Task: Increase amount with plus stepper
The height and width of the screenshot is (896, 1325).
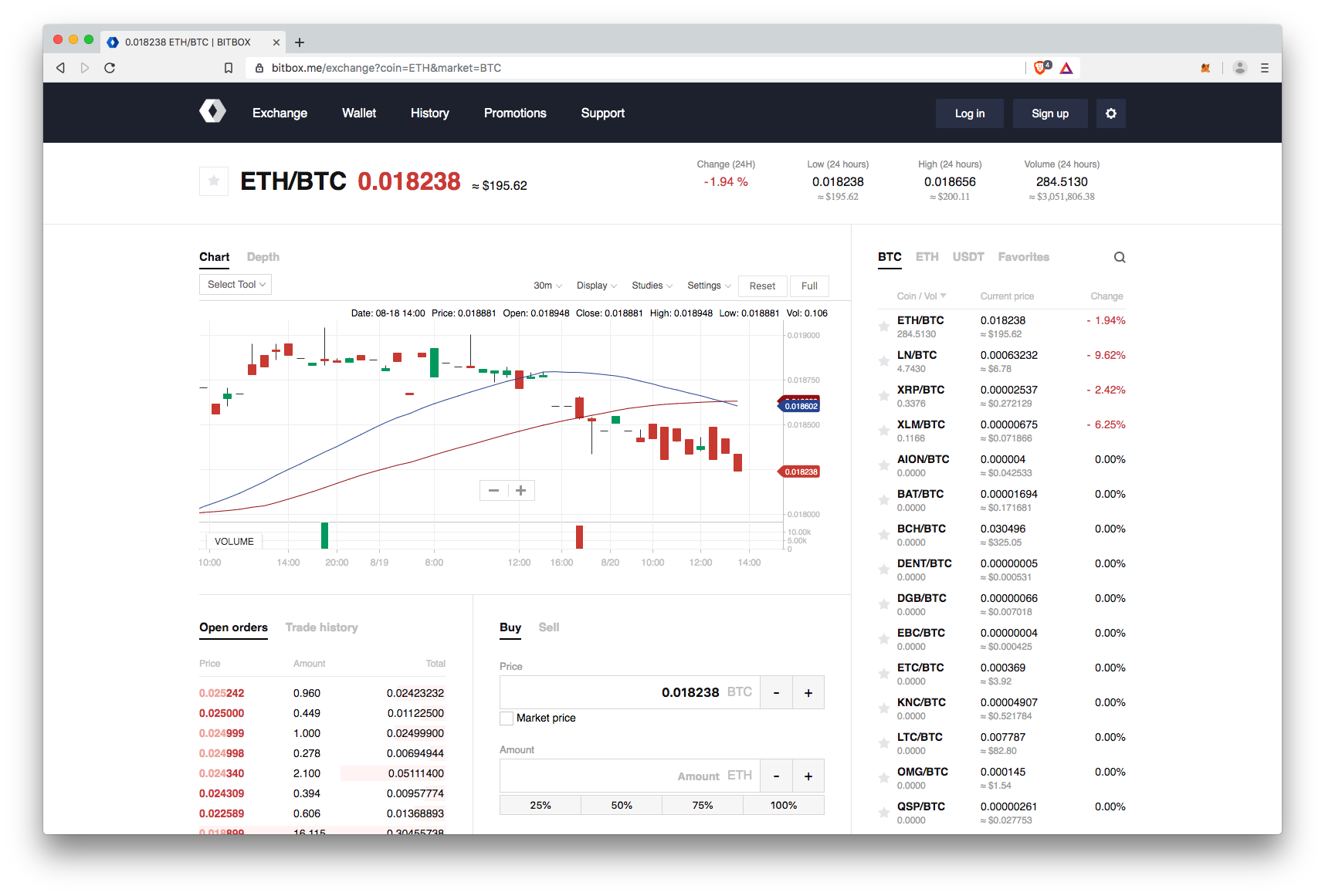Action: pyautogui.click(x=808, y=776)
